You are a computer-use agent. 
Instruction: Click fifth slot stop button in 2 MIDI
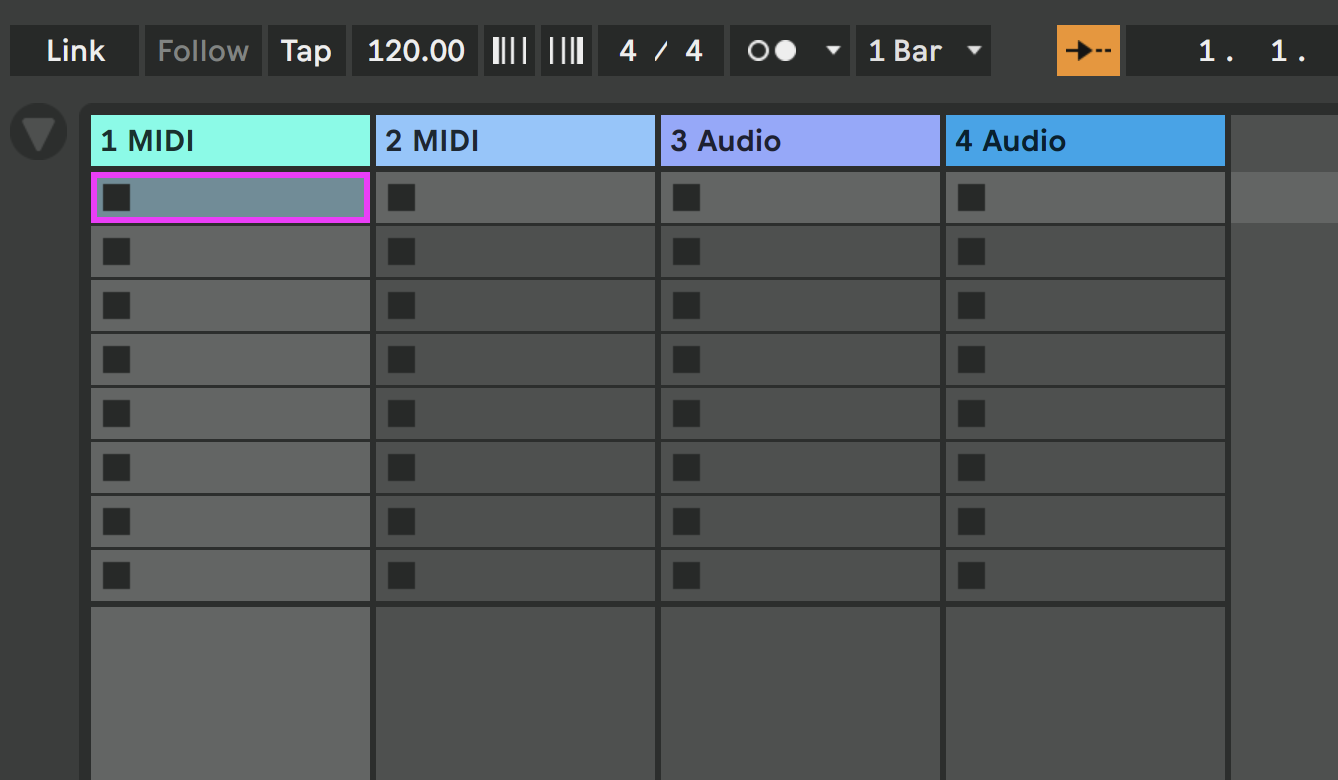(x=402, y=414)
